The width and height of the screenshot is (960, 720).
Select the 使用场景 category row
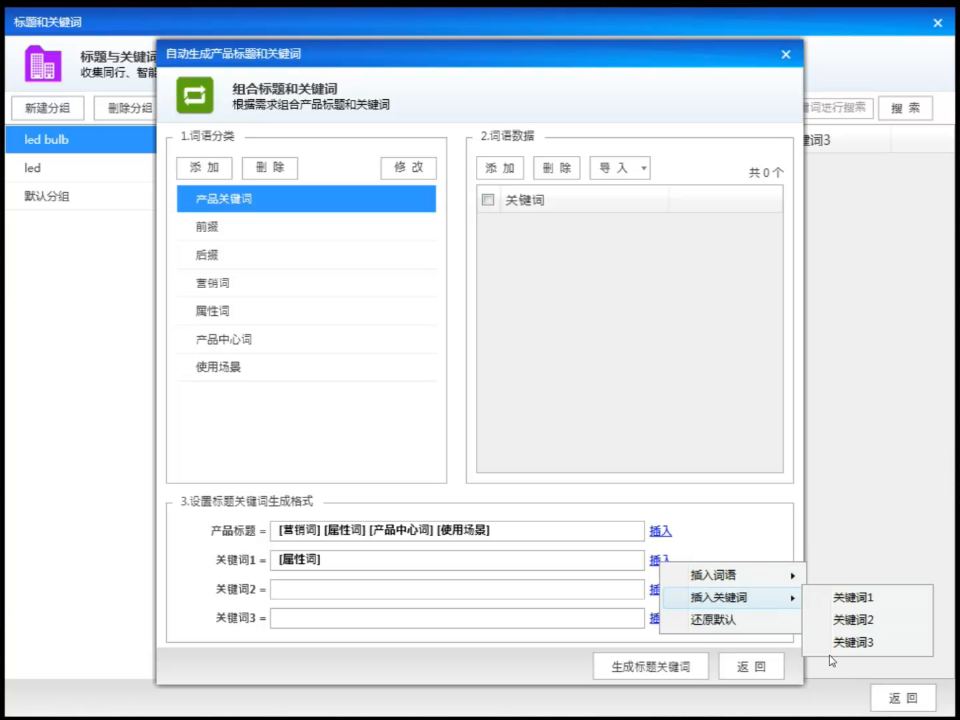pyautogui.click(x=306, y=367)
